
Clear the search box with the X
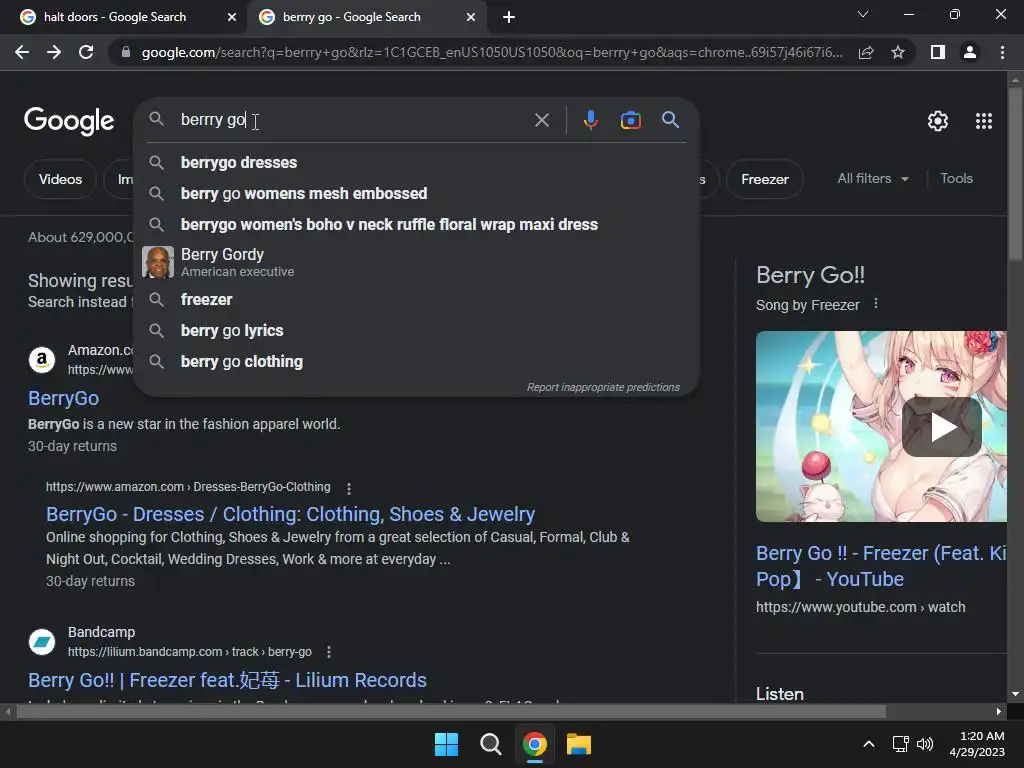(x=542, y=120)
